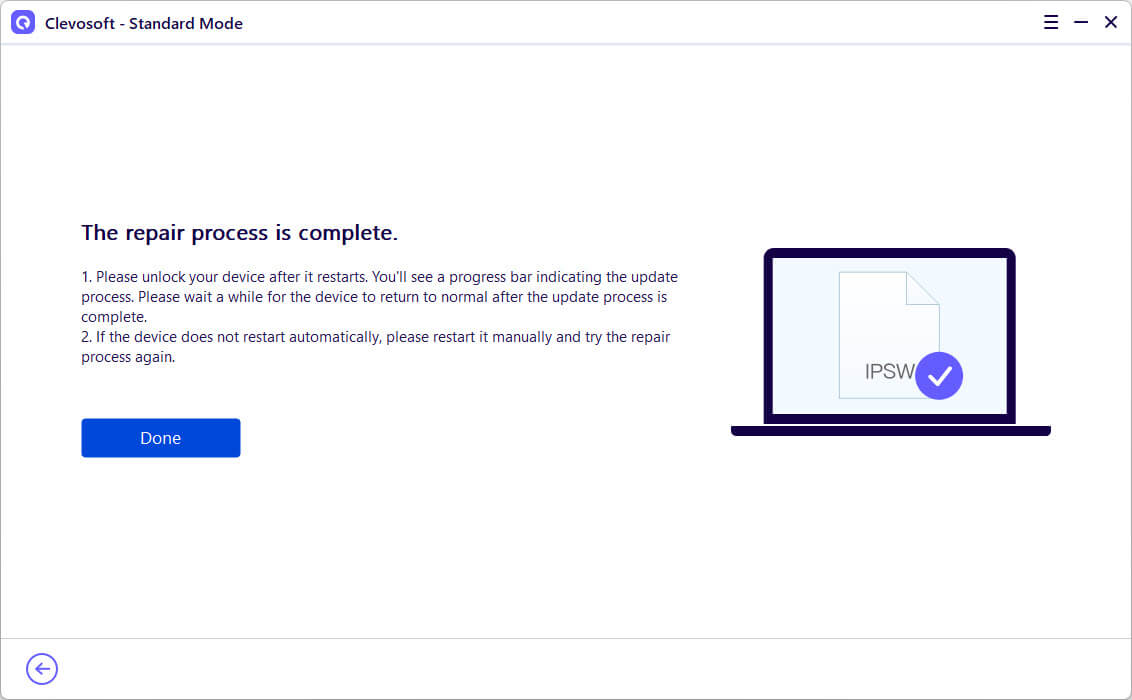Click the Clevosoft logo in the title bar
Screen dimensions: 1132x700
[23, 22]
